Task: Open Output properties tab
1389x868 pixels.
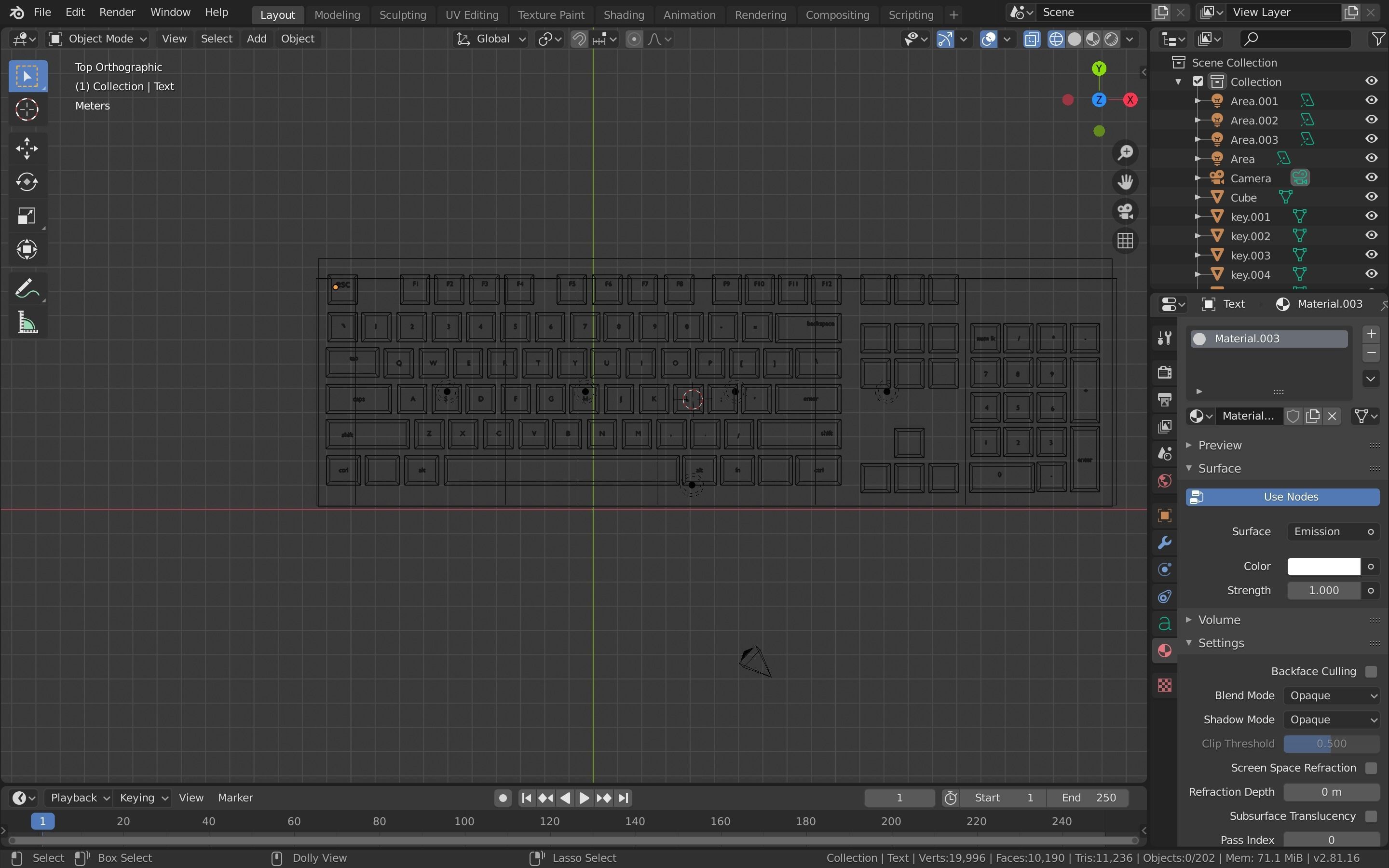Action: coord(1164,399)
